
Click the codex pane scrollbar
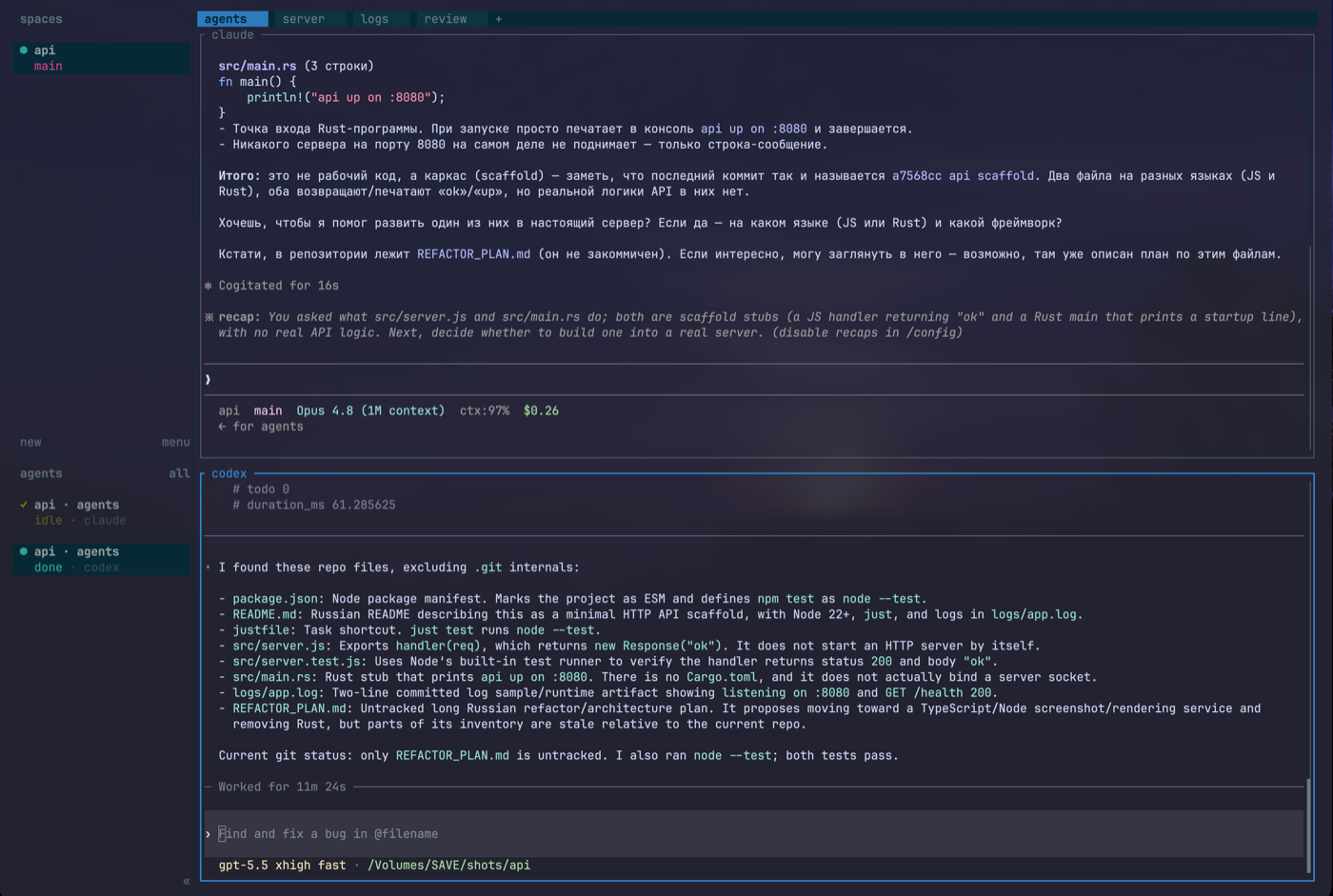[x=1308, y=825]
